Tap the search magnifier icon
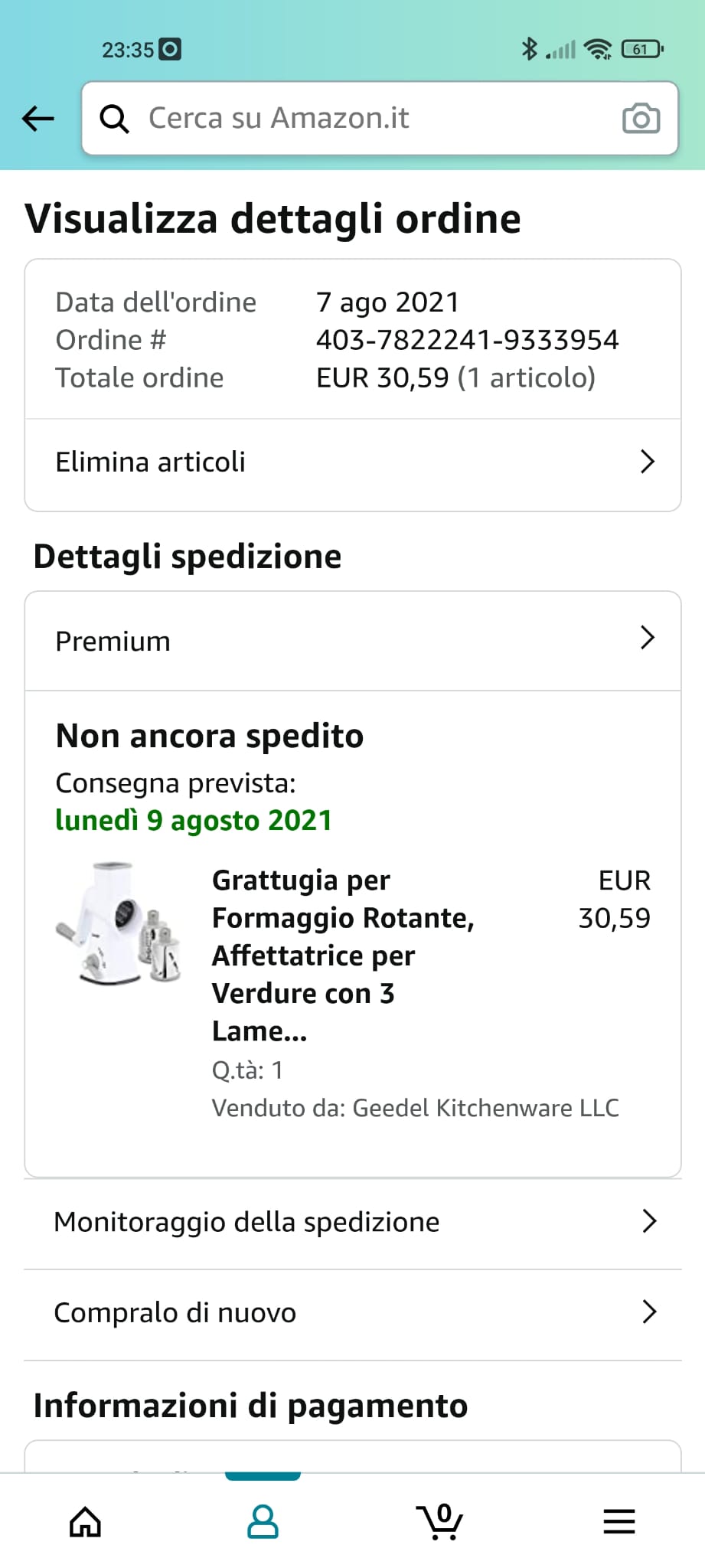705x1568 pixels. [115, 119]
